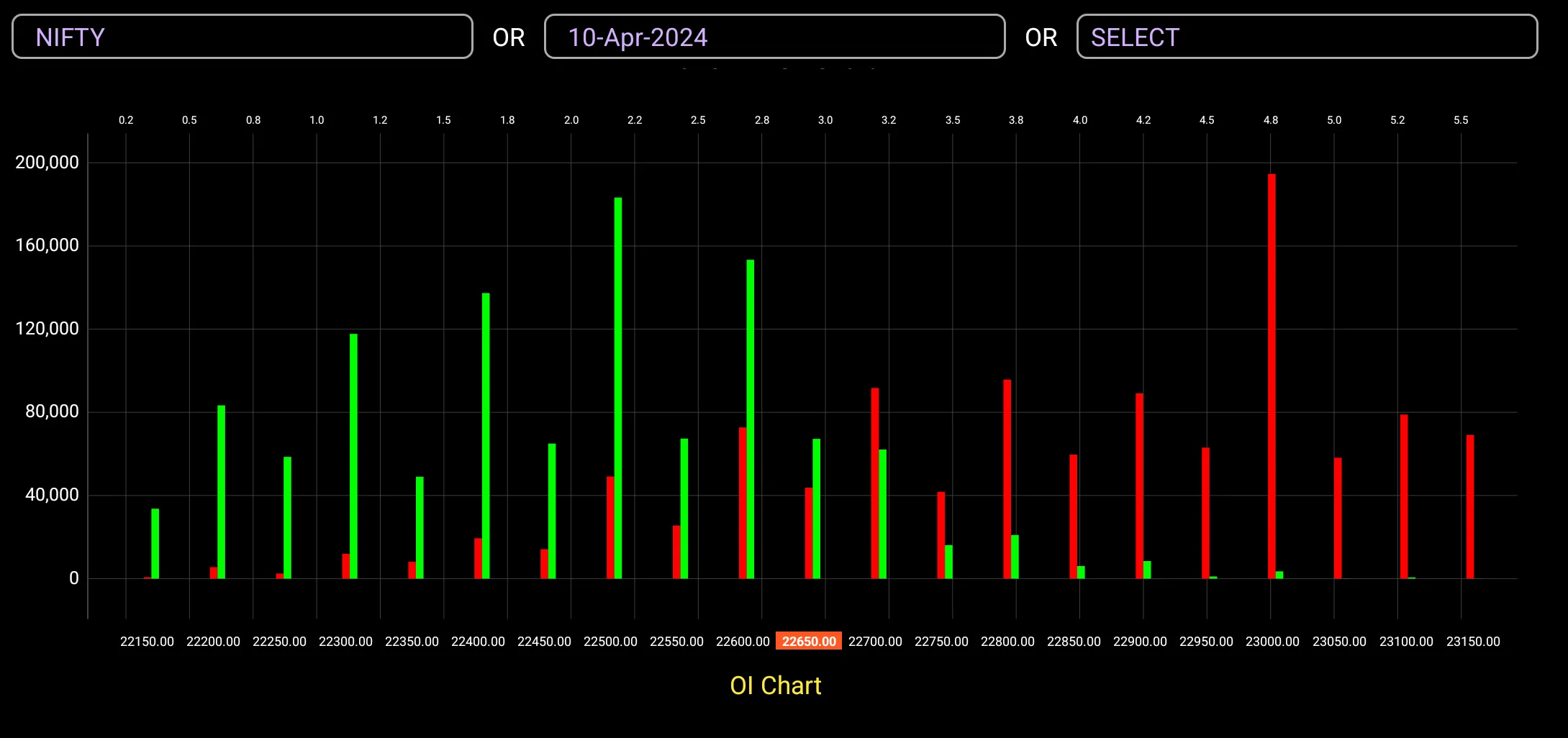This screenshot has width=1568, height=738.
Task: Select the 22150.00 strike label
Action: click(147, 641)
